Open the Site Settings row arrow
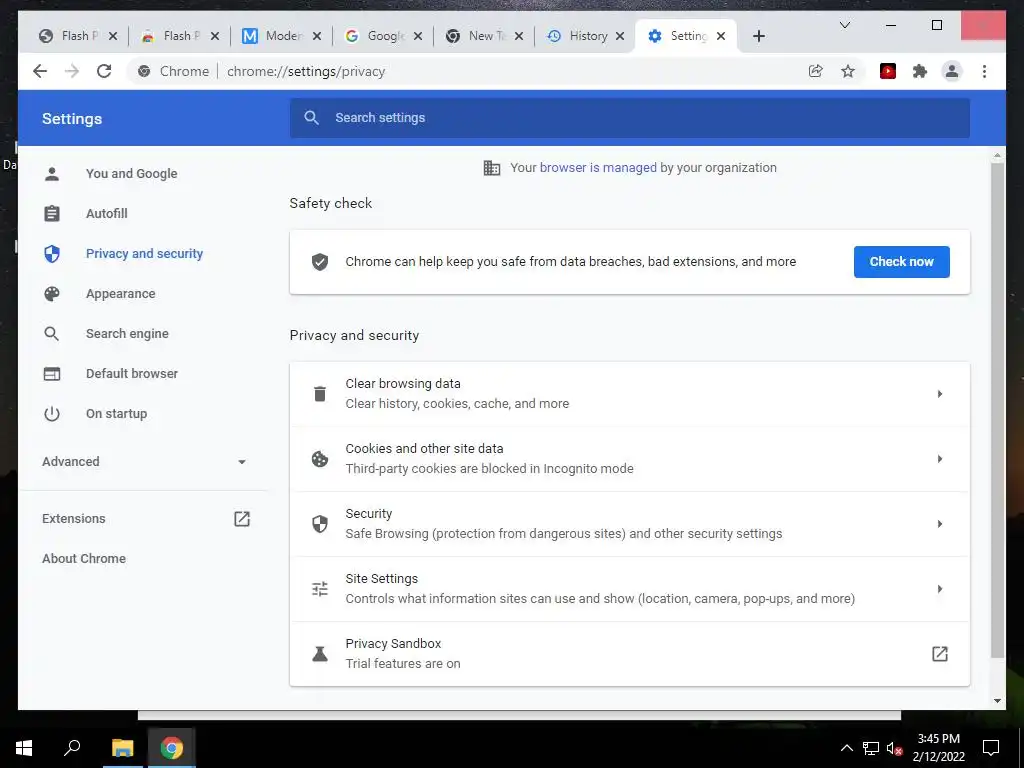This screenshot has width=1024, height=768. (939, 589)
